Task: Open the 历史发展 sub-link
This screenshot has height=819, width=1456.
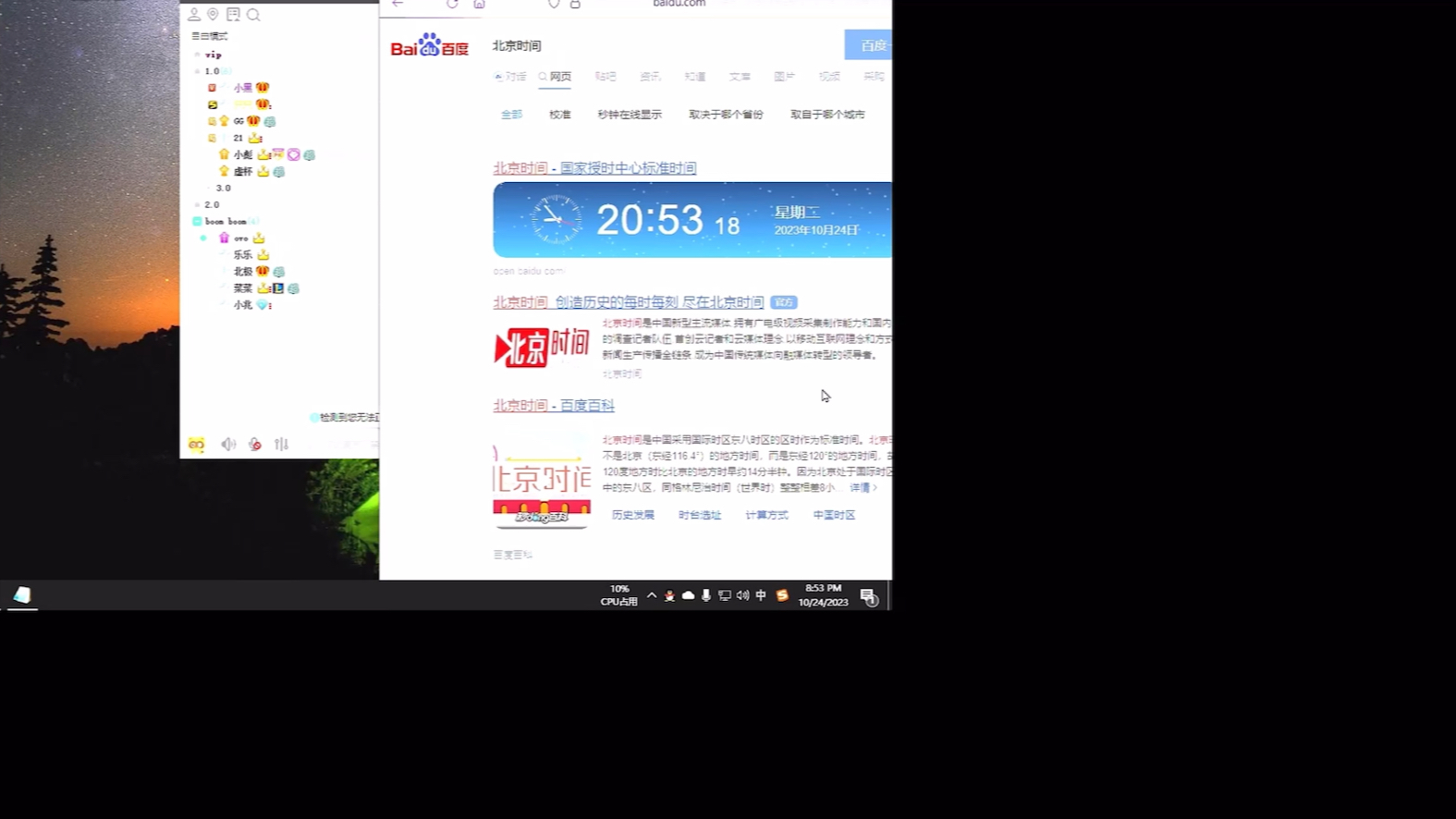Action: click(633, 515)
